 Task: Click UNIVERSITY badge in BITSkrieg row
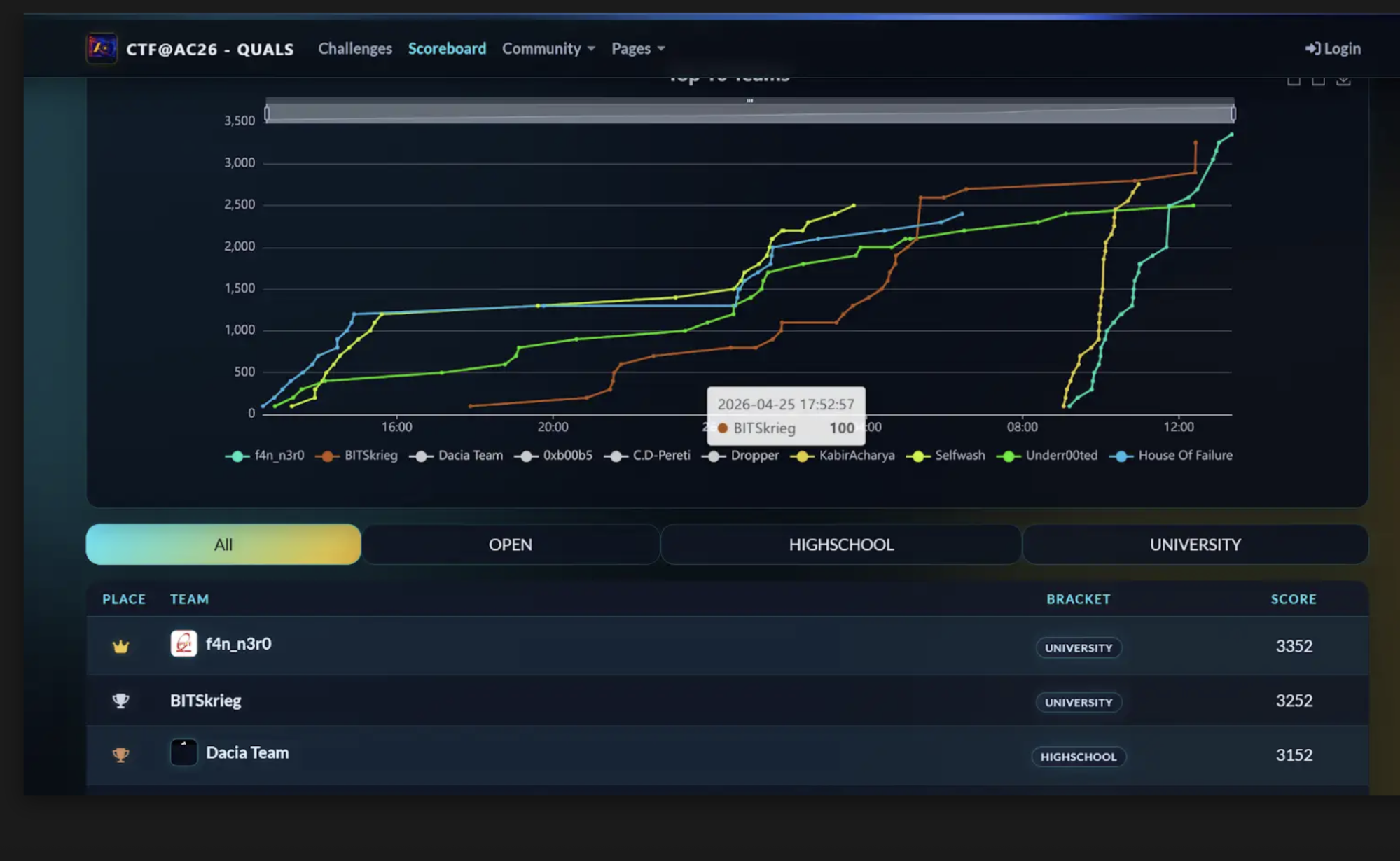[x=1079, y=703]
